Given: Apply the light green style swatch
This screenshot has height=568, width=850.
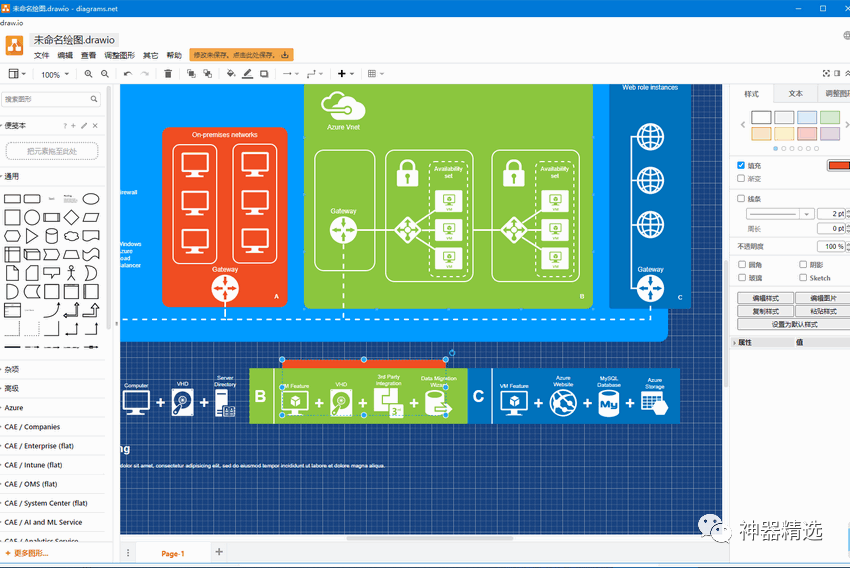Looking at the screenshot, I should (829, 117).
